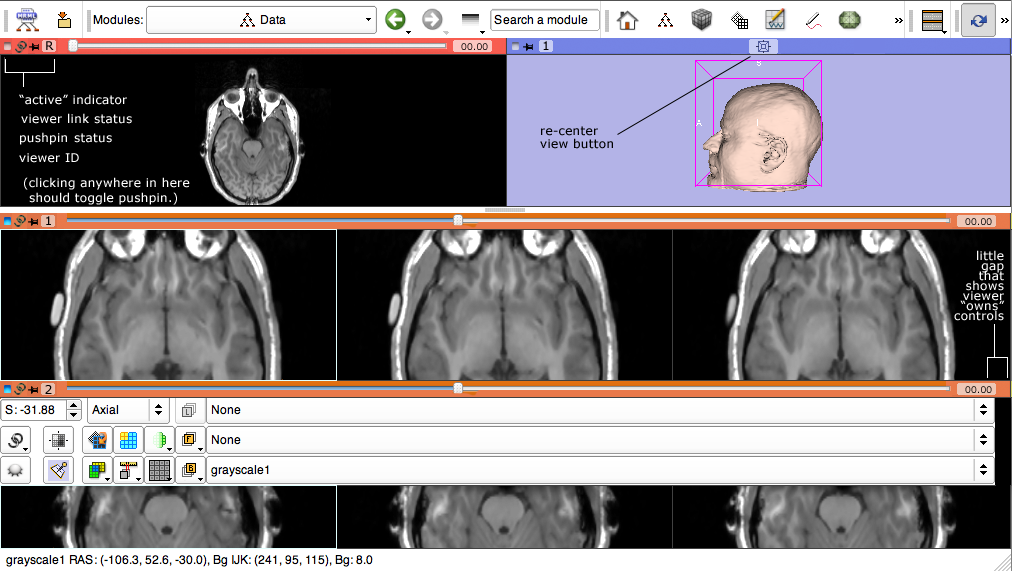This screenshot has width=1012, height=571.
Task: Go back to the previous module
Action: [x=396, y=20]
